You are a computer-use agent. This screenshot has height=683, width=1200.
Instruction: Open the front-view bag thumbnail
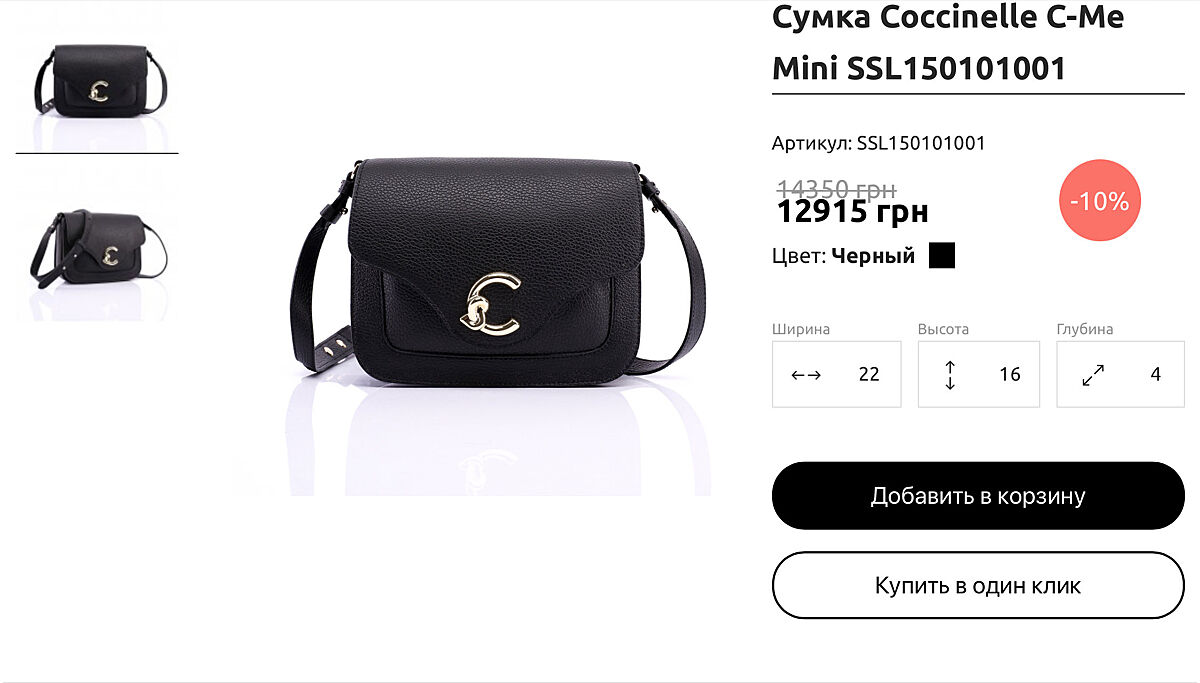[98, 88]
